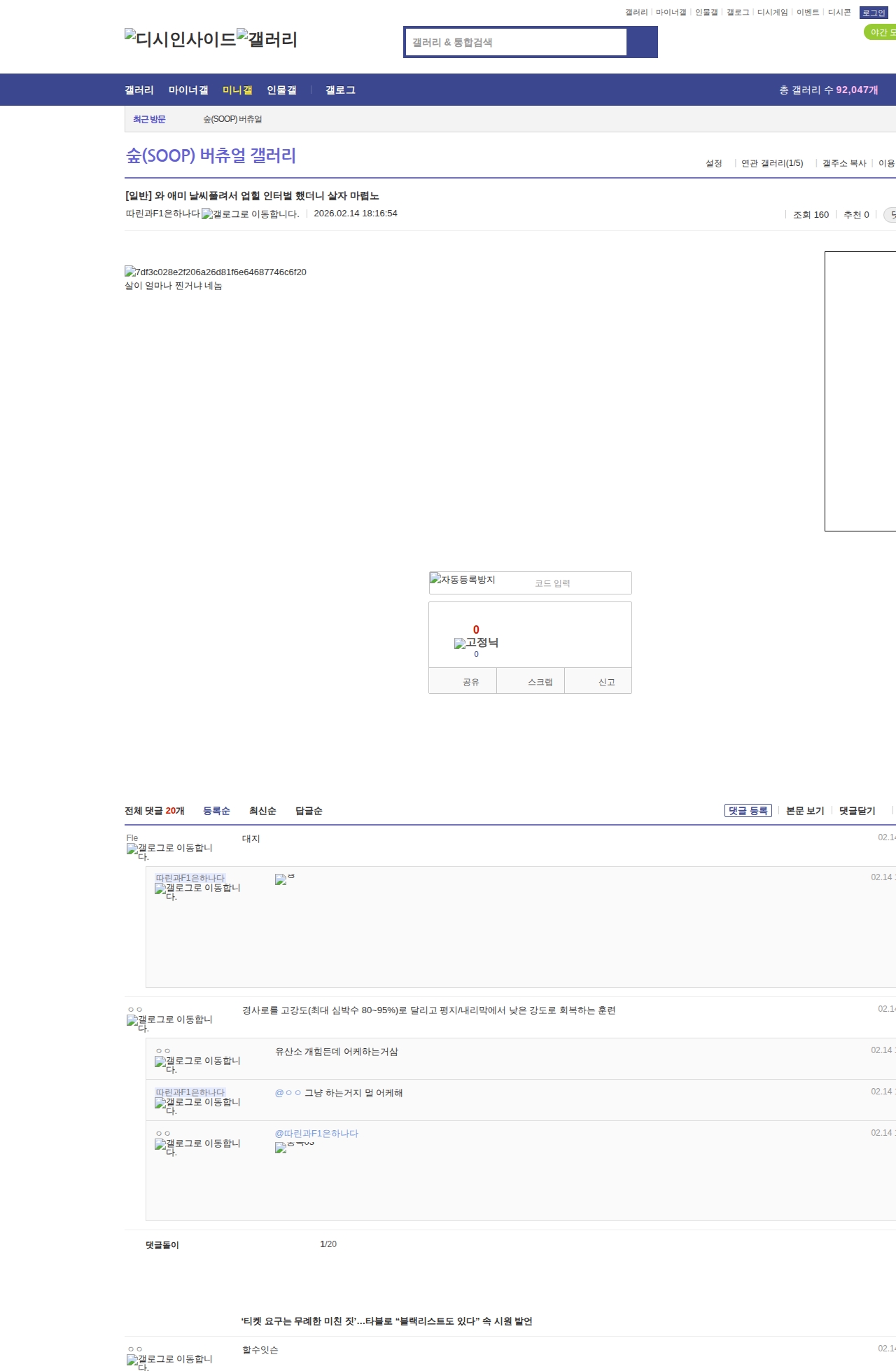Open 인물갤 in the top utility links
The height and width of the screenshot is (1371, 896).
pyautogui.click(x=706, y=13)
